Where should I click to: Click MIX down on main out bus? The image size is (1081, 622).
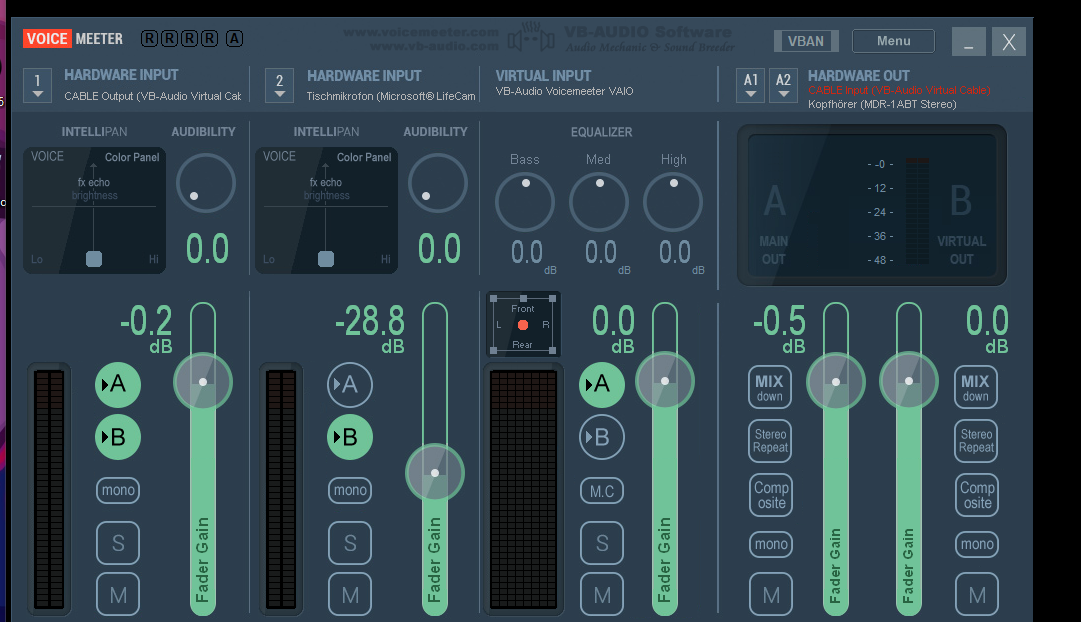click(x=769, y=388)
